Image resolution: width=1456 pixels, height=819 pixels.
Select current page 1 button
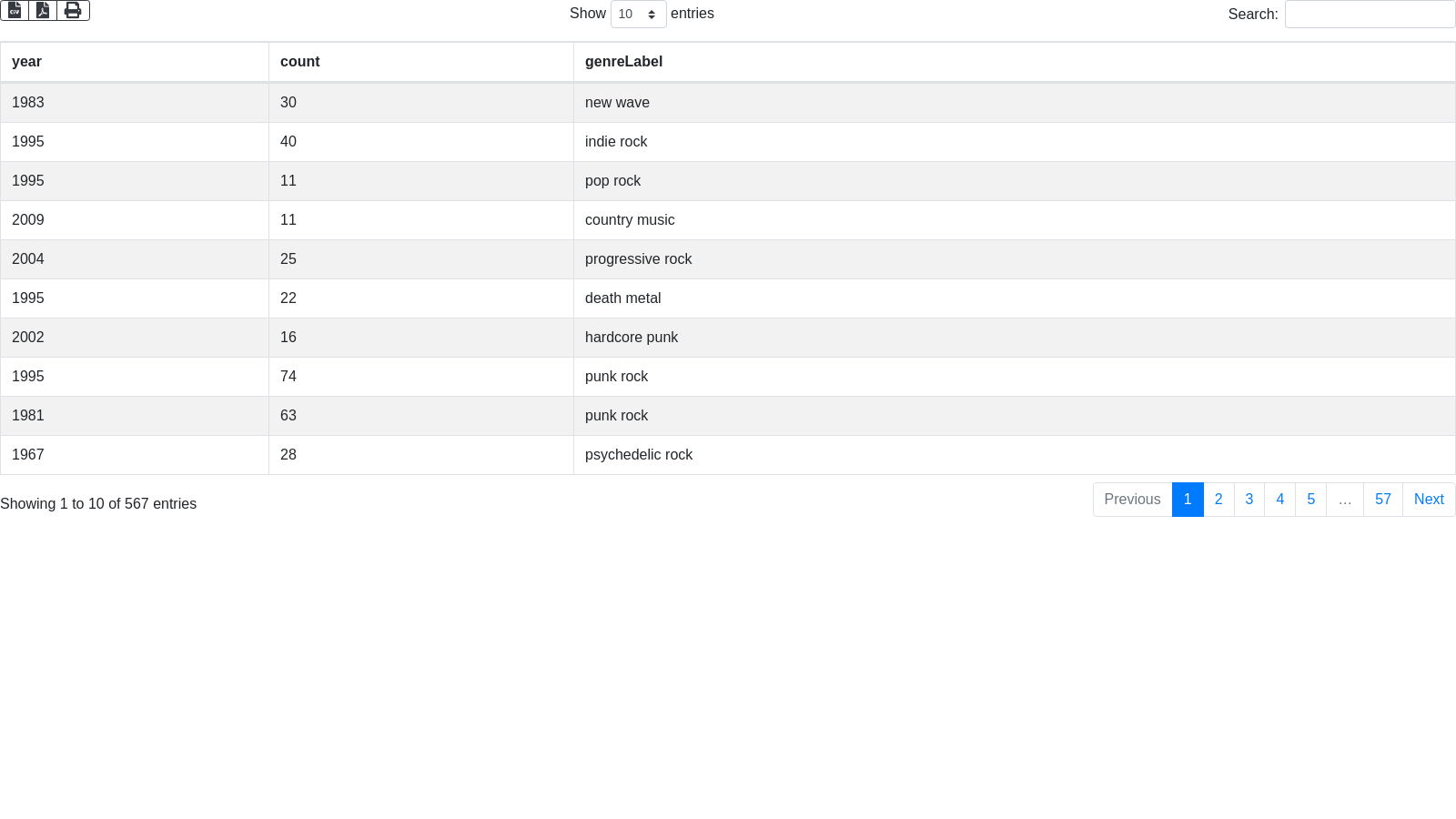1188,500
